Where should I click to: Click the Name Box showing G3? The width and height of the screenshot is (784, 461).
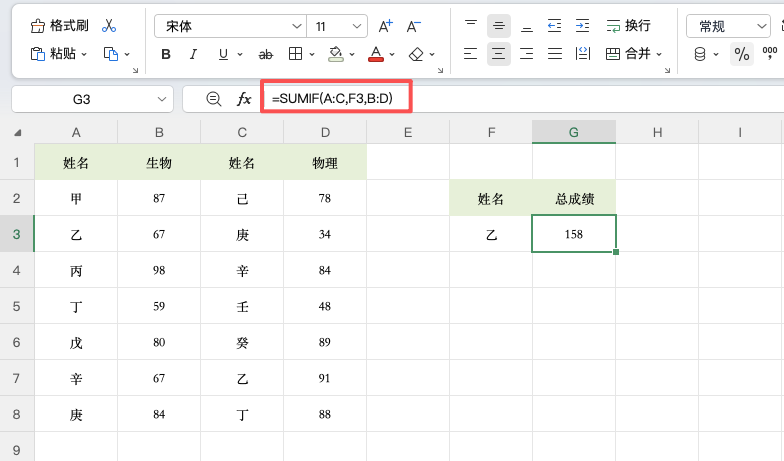82,99
